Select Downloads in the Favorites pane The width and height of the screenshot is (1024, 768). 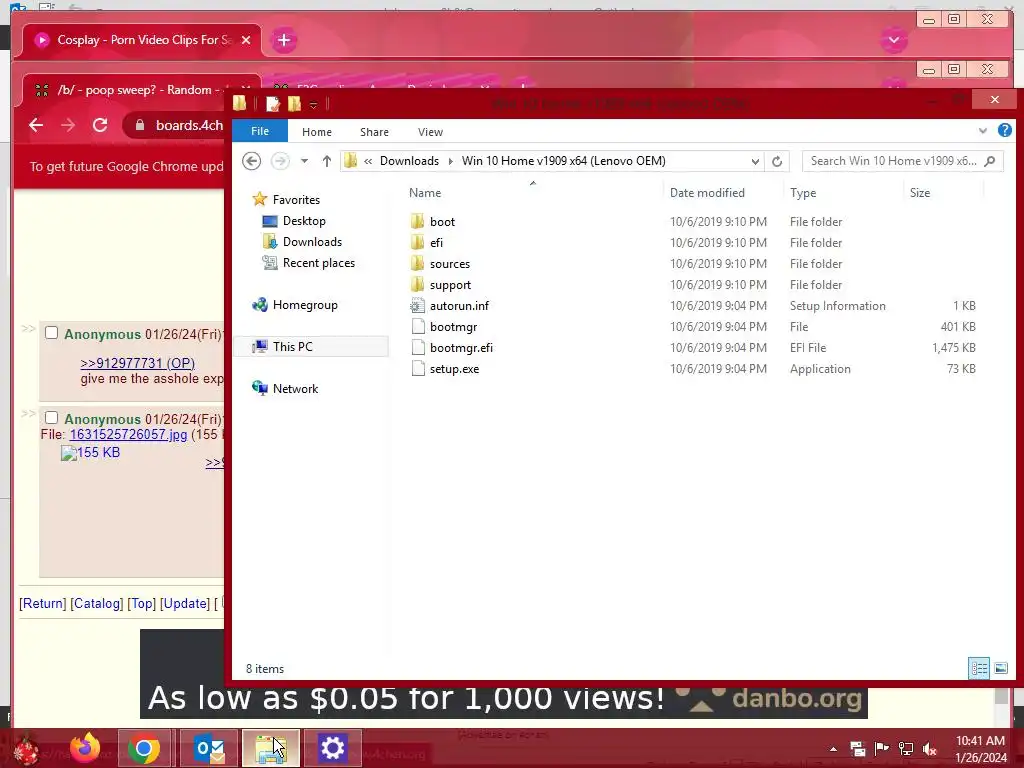point(312,242)
